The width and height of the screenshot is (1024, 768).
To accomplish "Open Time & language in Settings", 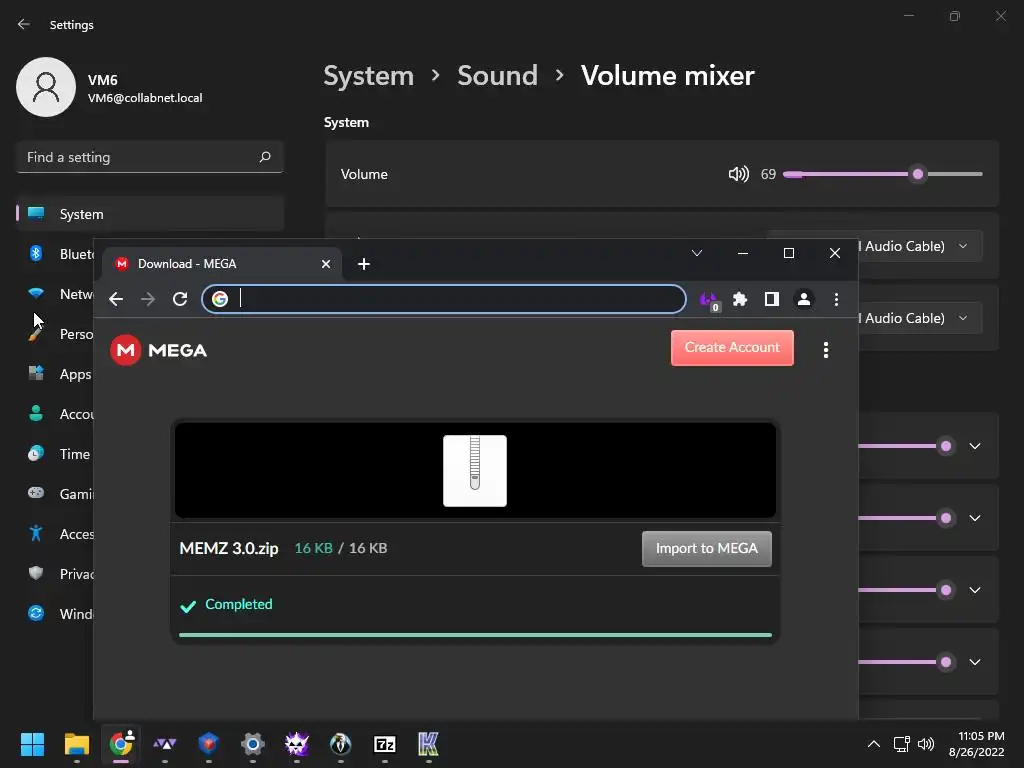I will tap(61, 454).
